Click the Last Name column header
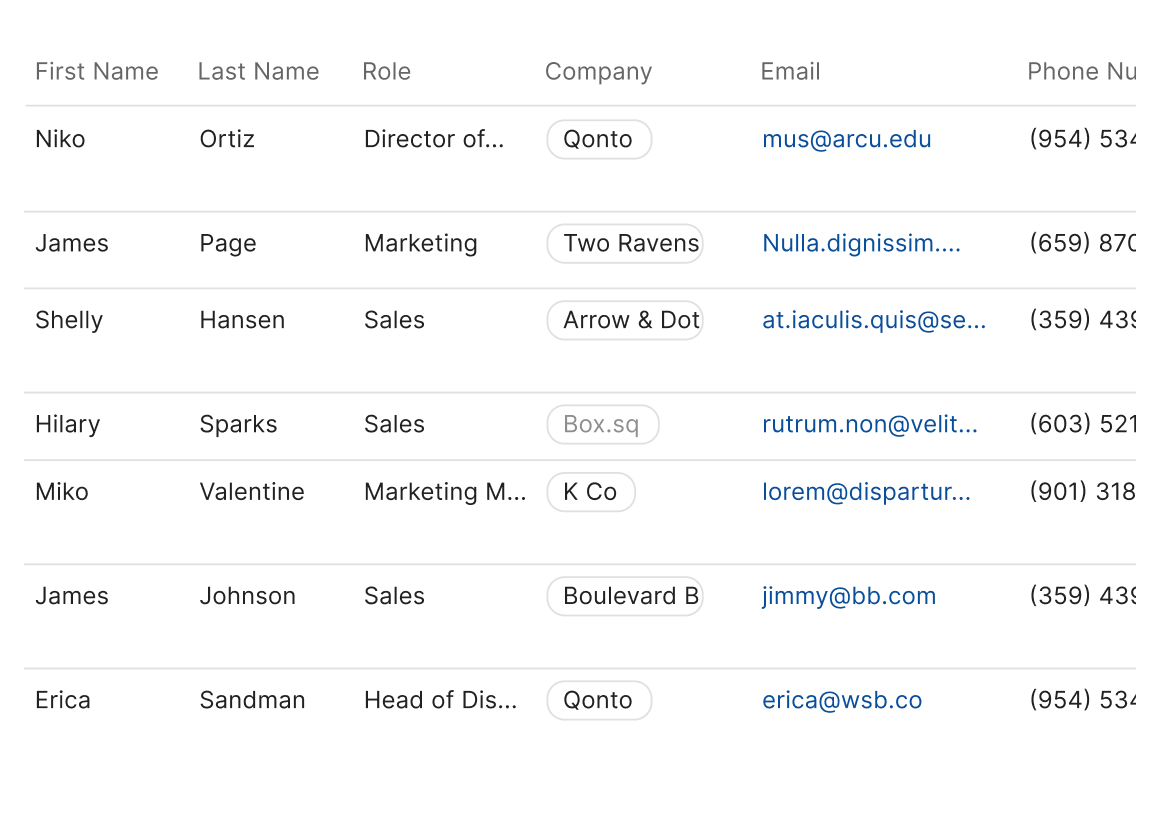Viewport: 1156px width, 818px height. click(258, 71)
